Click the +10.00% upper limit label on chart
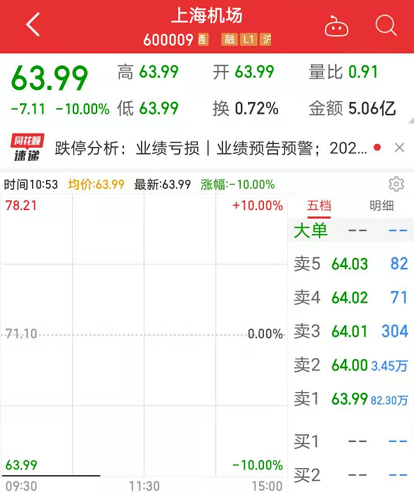Screen dimensions: 414x492 click(x=258, y=205)
